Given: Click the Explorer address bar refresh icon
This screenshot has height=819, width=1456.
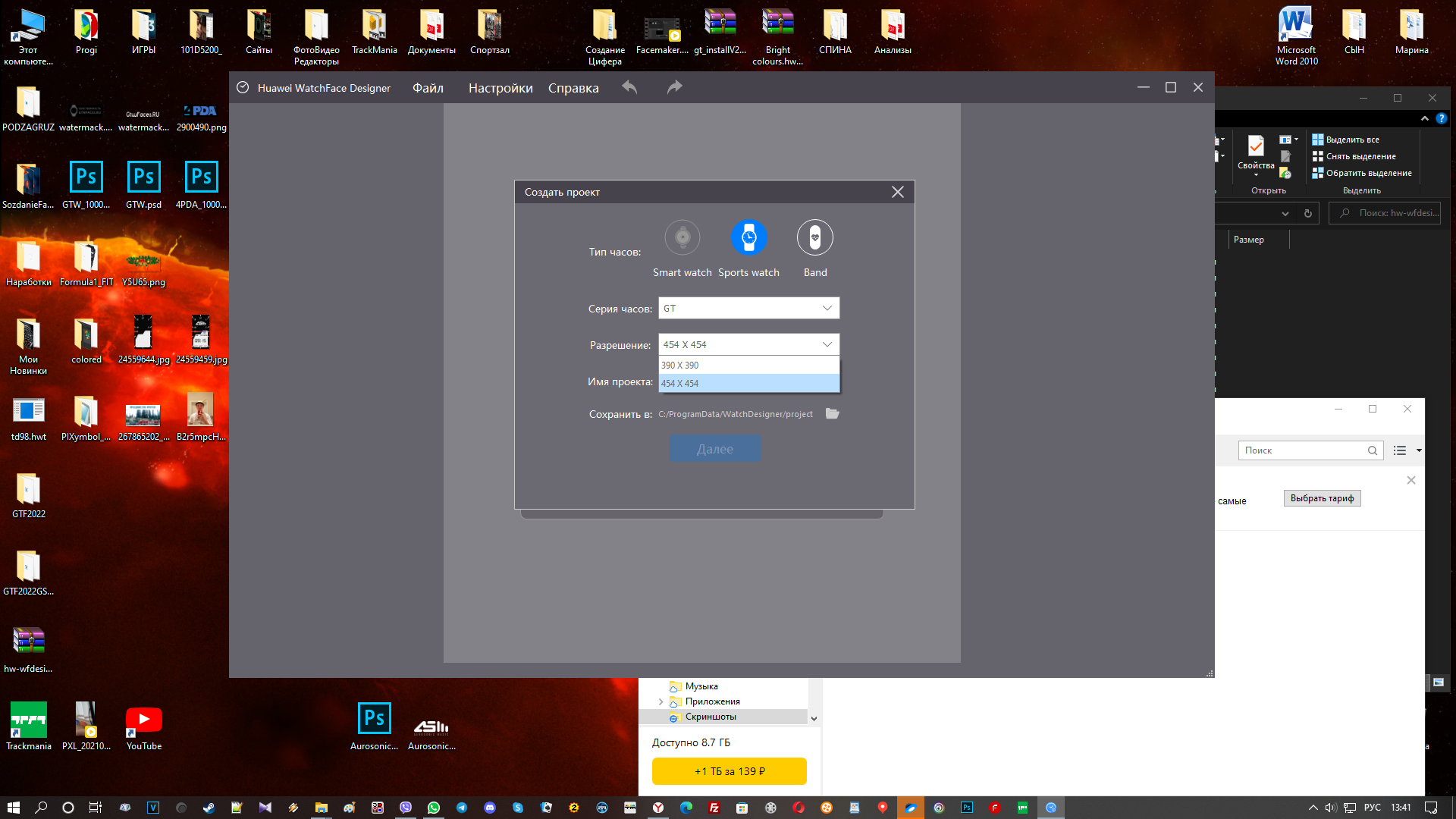Looking at the screenshot, I should tap(1307, 213).
